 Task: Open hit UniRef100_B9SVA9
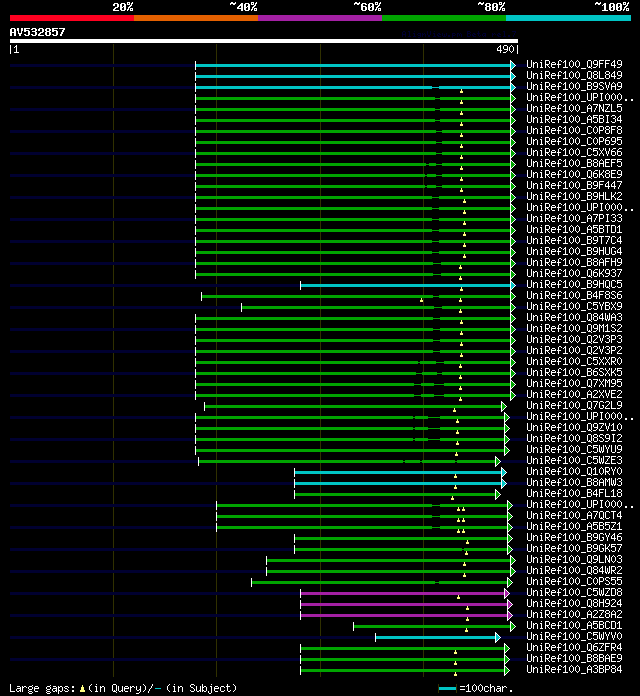click(x=574, y=86)
